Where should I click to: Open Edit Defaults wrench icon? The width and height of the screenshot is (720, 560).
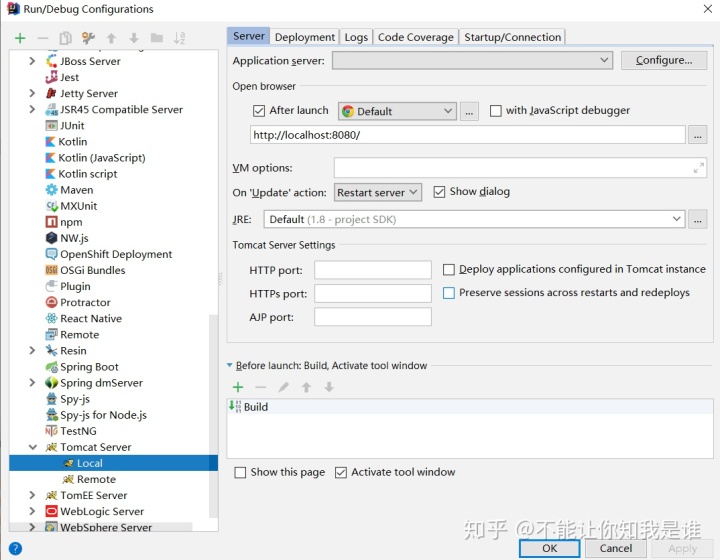point(88,38)
